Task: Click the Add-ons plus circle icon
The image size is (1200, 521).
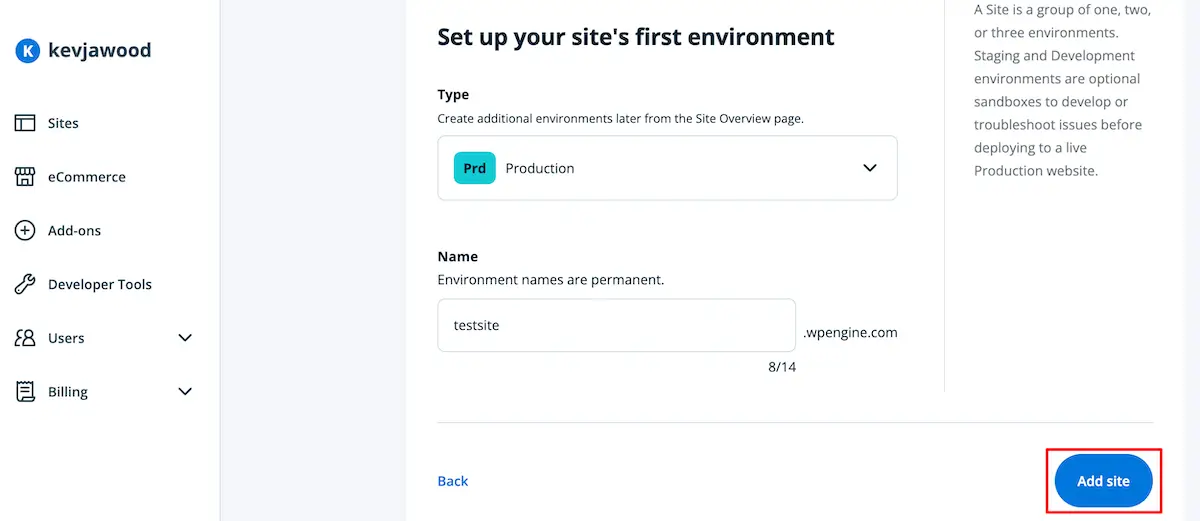Action: click(25, 231)
